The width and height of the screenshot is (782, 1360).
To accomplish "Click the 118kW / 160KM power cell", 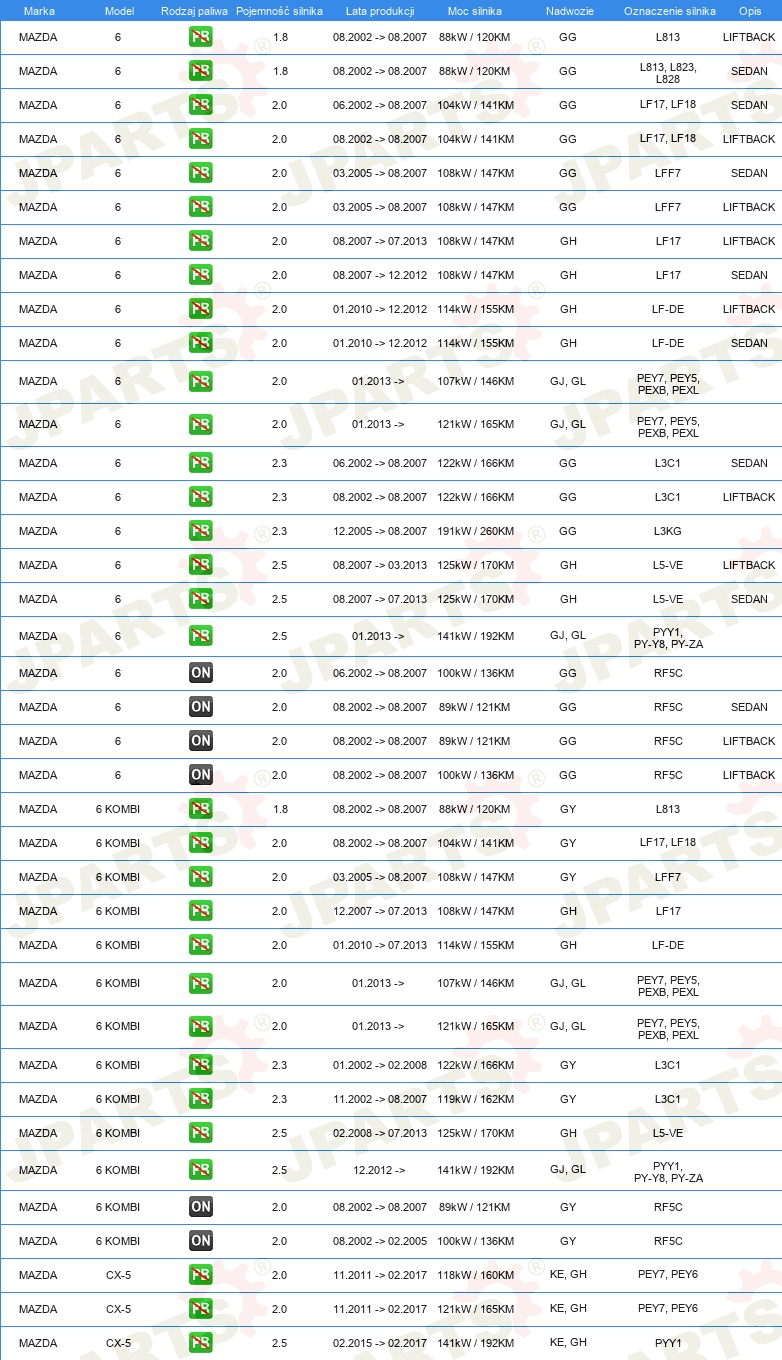I will 476,1275.
